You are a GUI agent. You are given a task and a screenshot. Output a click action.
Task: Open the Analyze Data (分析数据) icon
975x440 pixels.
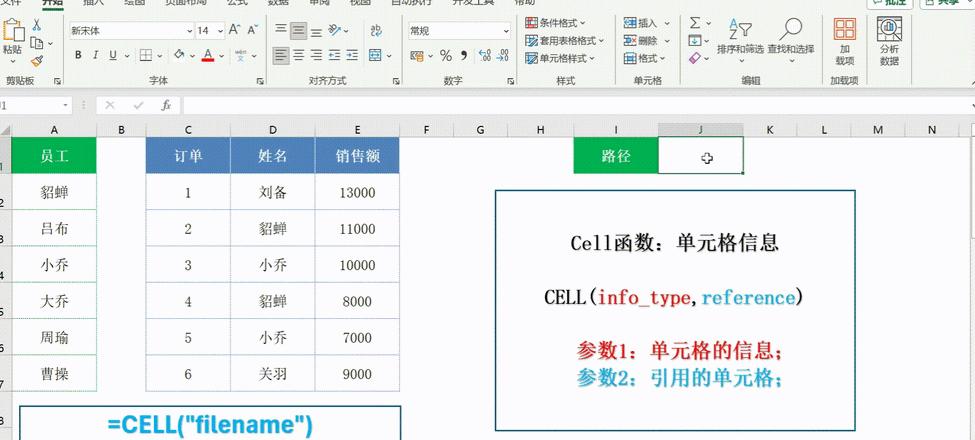(889, 29)
